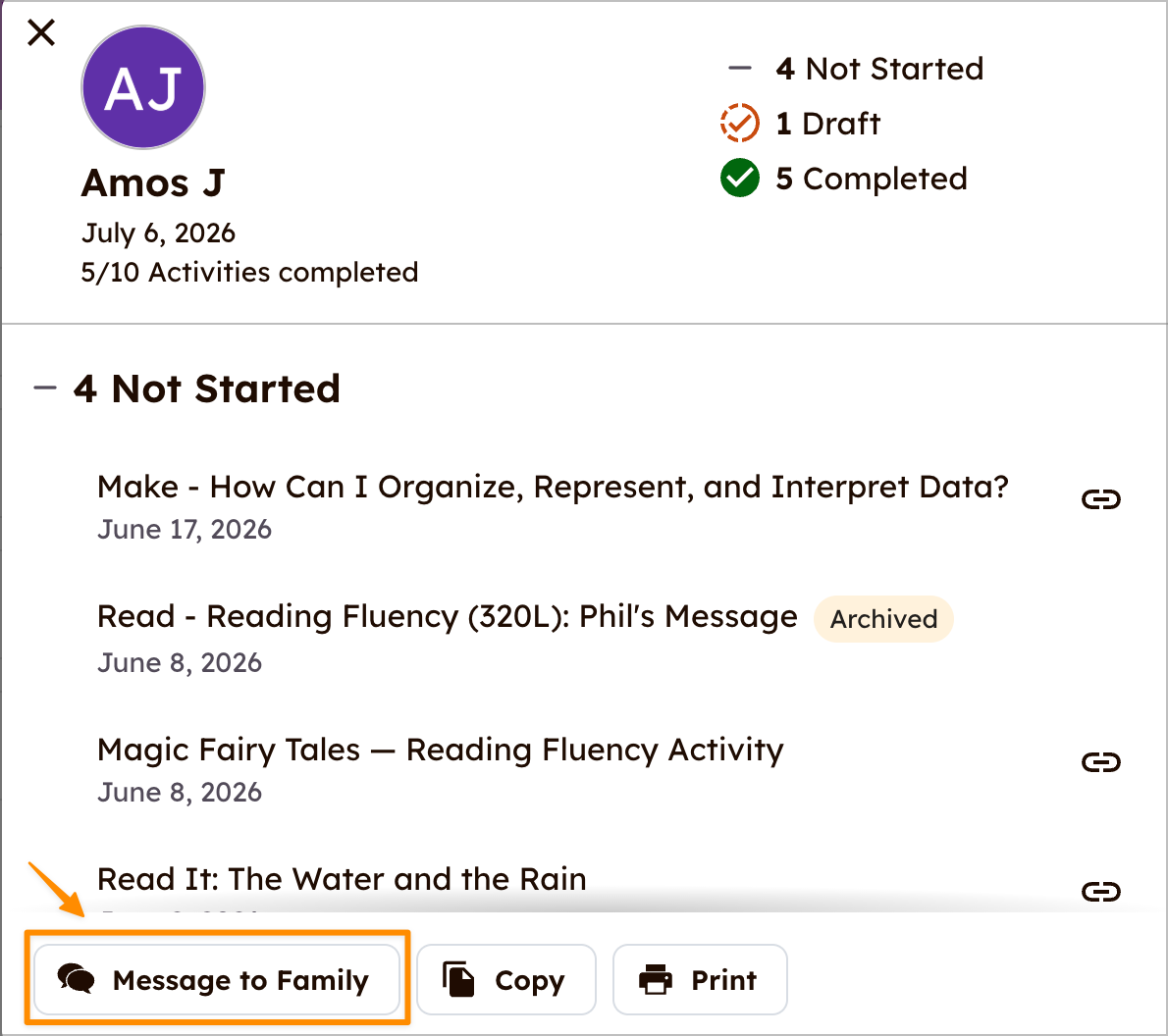Jump to 1 Draft from summary

[827, 124]
